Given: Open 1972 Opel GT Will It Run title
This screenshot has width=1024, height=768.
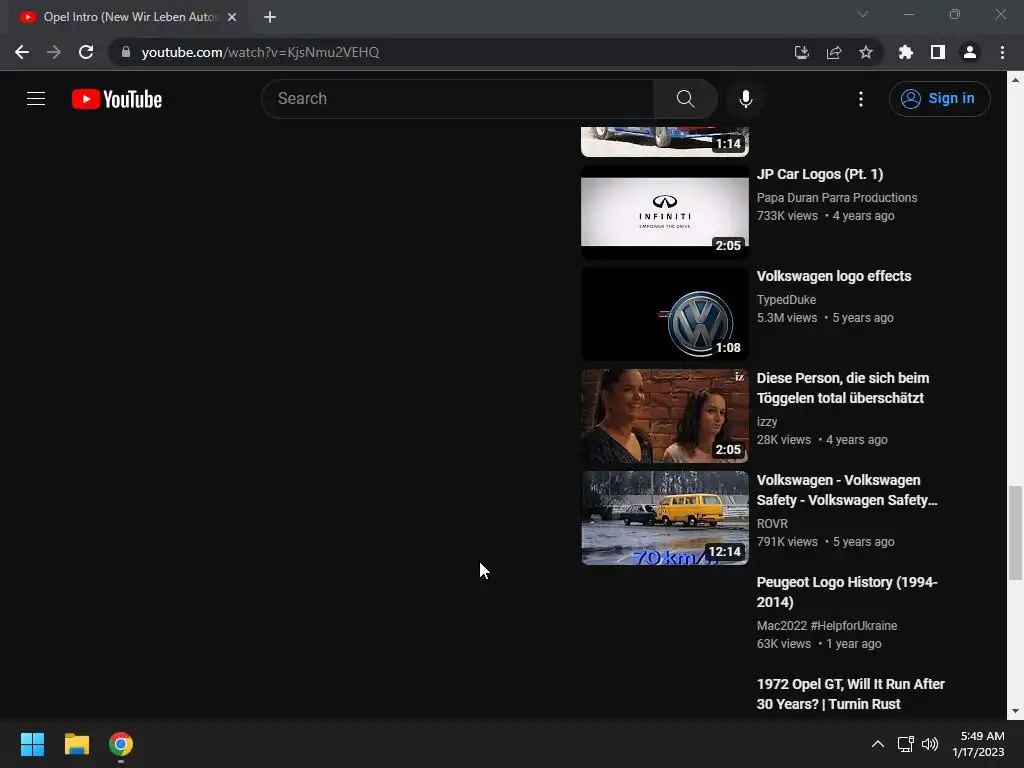Looking at the screenshot, I should click(x=850, y=694).
